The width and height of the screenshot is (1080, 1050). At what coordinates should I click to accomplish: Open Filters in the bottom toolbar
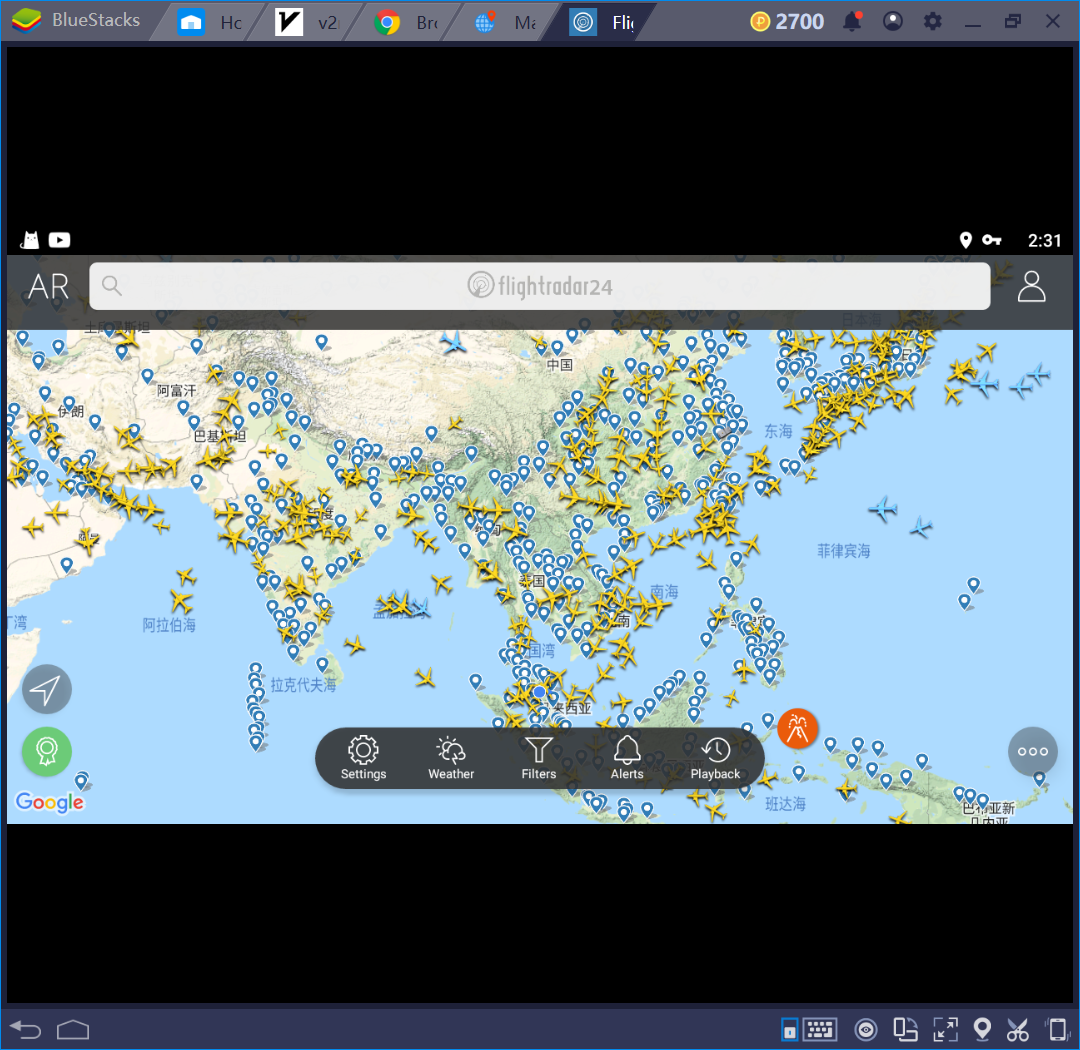[x=539, y=758]
